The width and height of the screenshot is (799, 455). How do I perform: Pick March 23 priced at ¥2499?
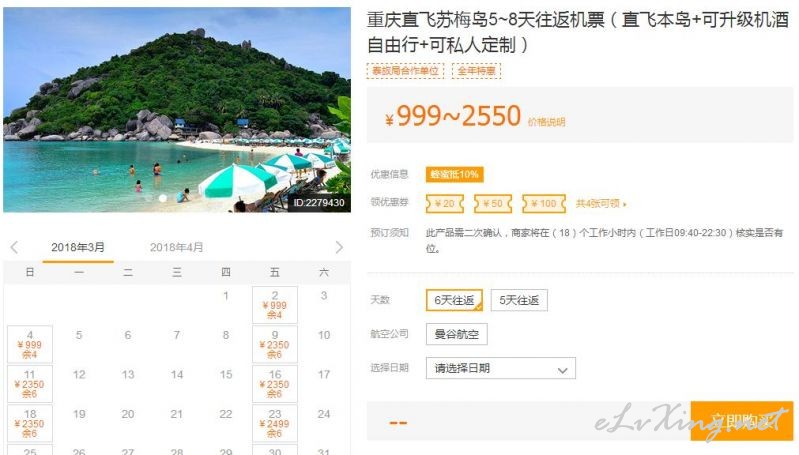(275, 423)
